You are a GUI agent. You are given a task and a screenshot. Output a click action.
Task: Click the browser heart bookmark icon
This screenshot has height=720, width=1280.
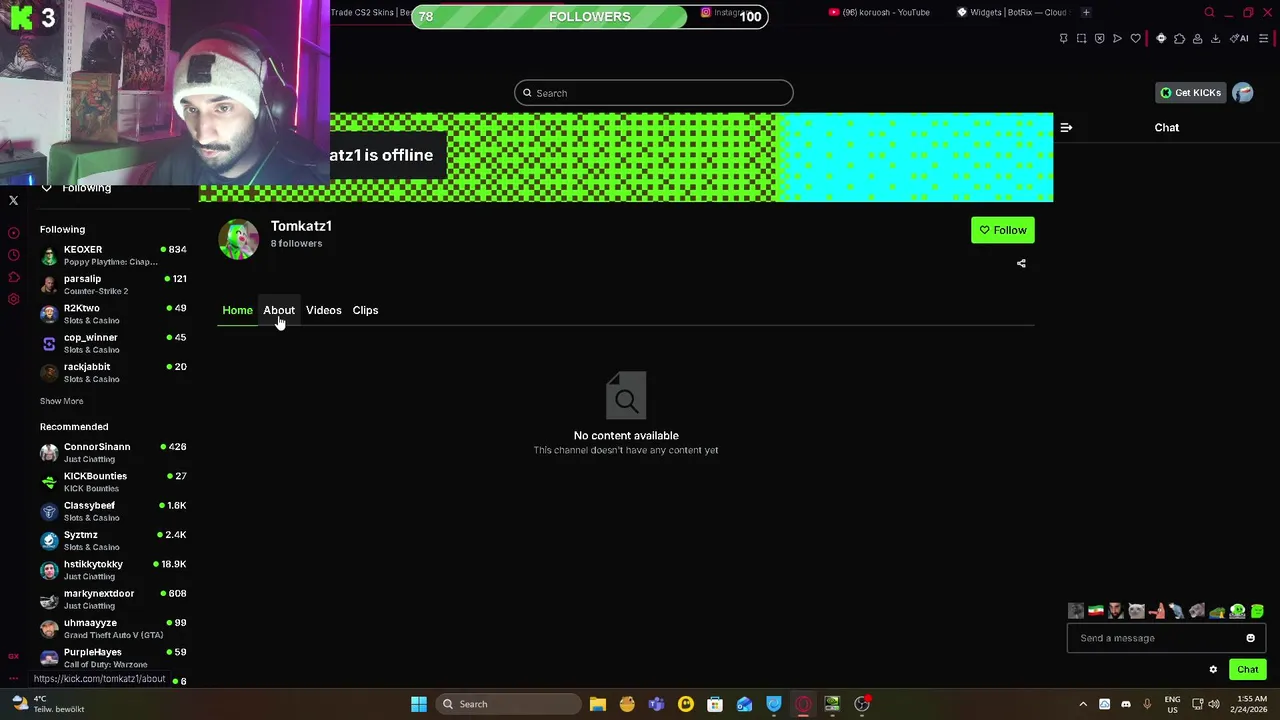[x=1135, y=38]
